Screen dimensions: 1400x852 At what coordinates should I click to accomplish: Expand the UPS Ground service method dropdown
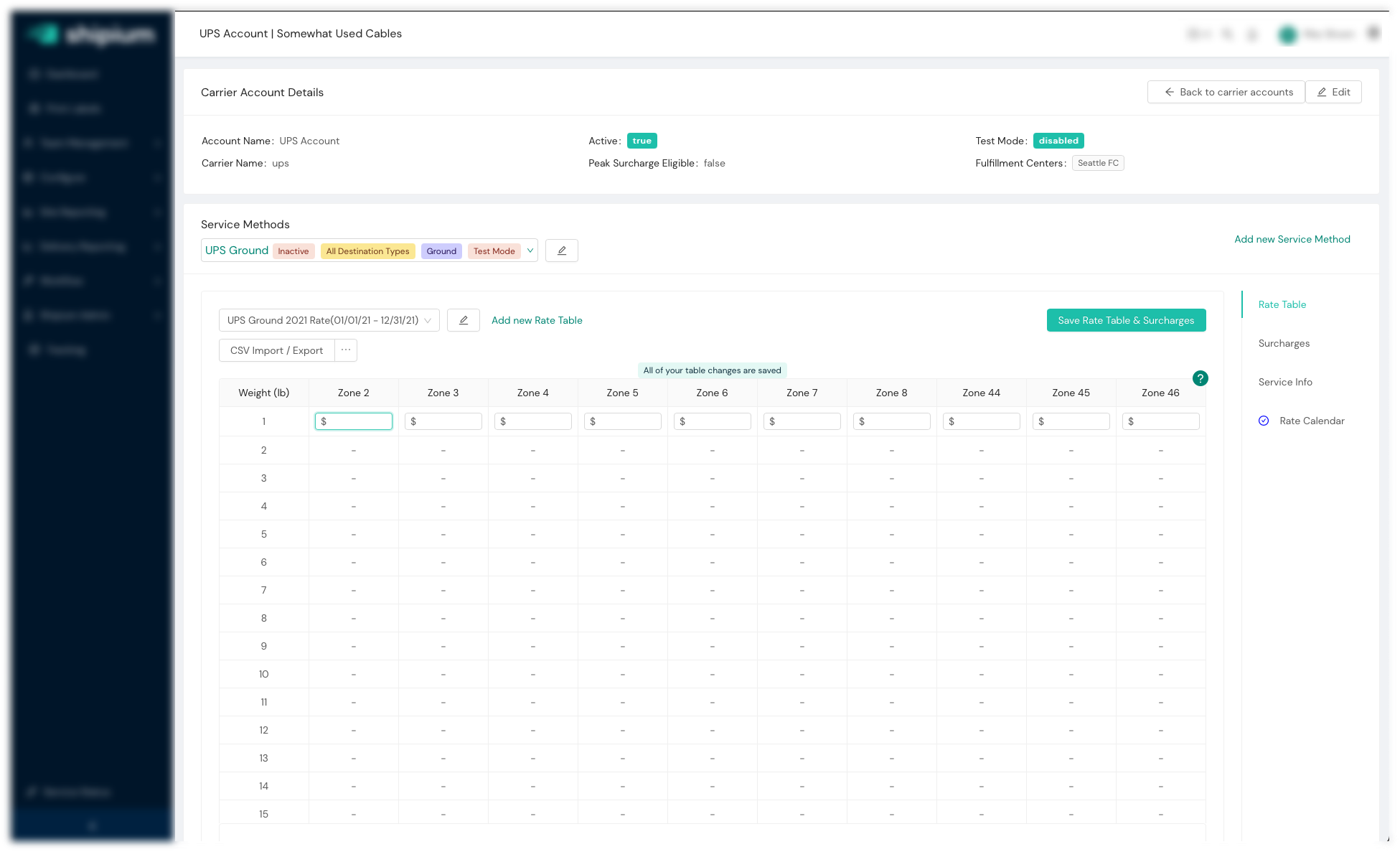point(530,251)
